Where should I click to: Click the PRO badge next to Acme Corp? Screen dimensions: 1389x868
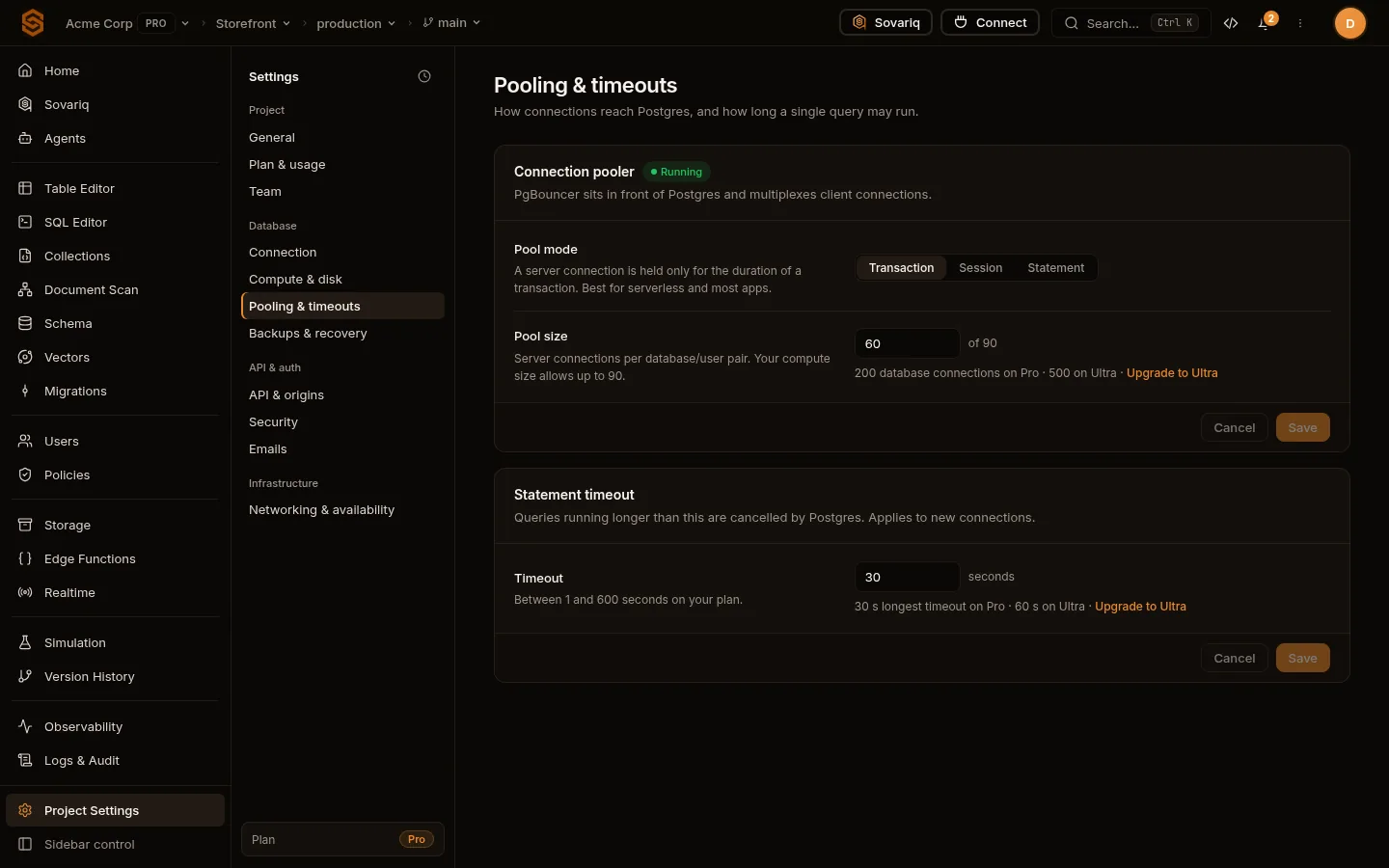156,23
